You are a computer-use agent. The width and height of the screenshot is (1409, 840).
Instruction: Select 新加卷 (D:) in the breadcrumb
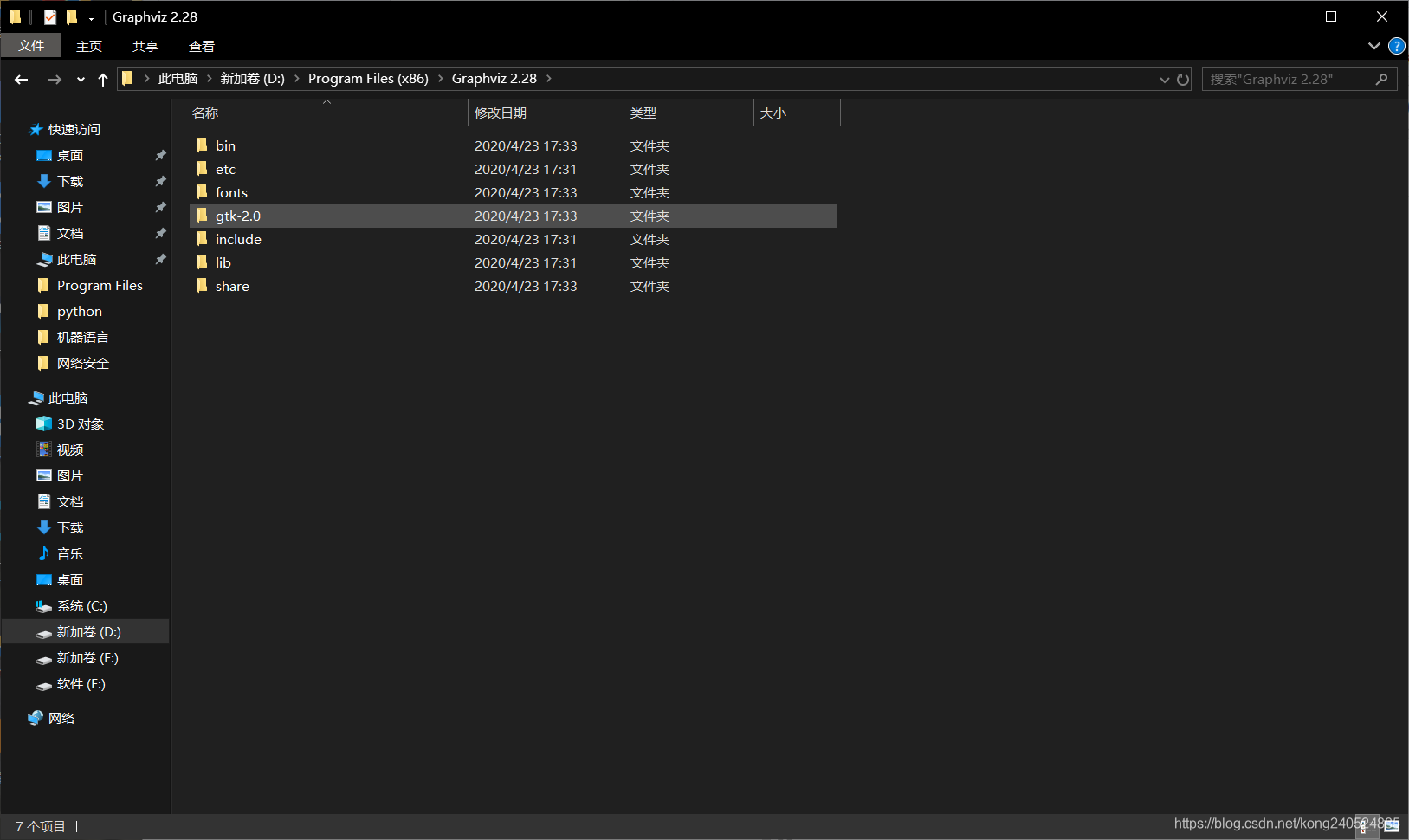tap(252, 79)
